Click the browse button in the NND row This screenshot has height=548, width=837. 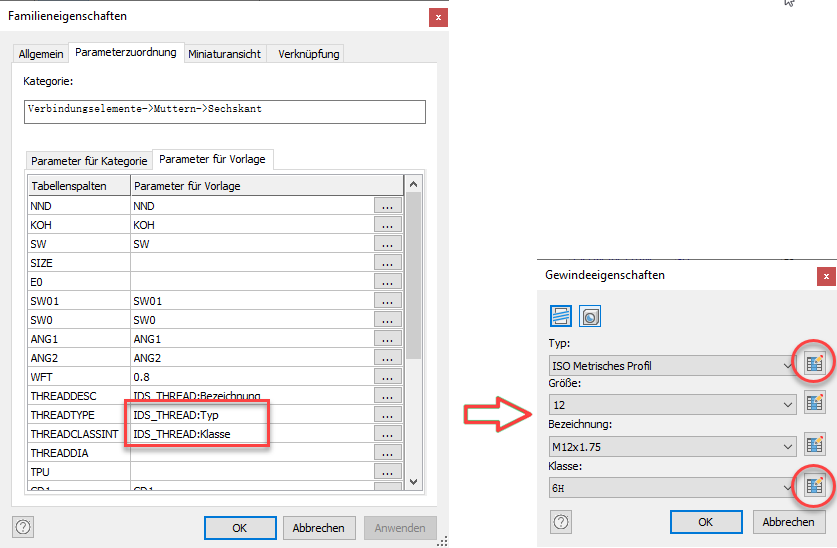coord(388,206)
